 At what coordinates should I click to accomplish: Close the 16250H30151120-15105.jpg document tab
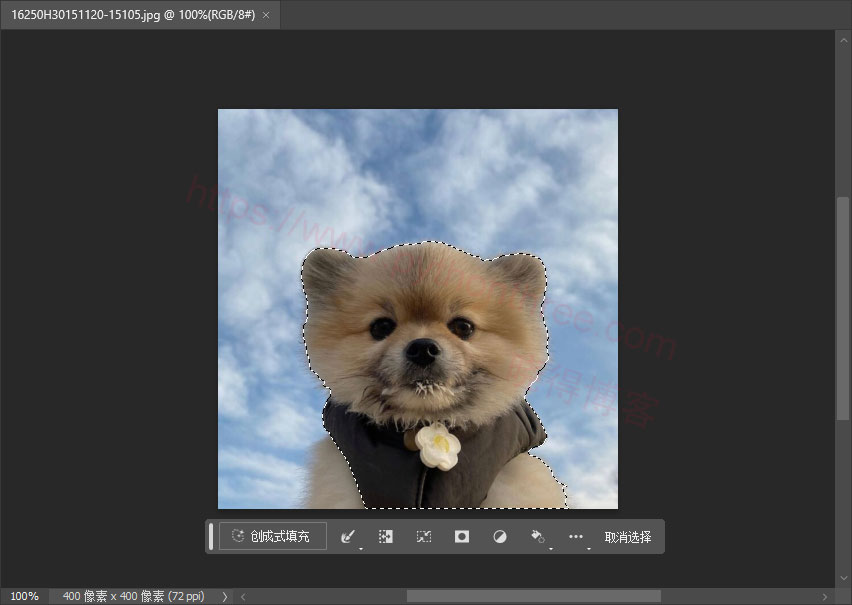click(x=266, y=15)
